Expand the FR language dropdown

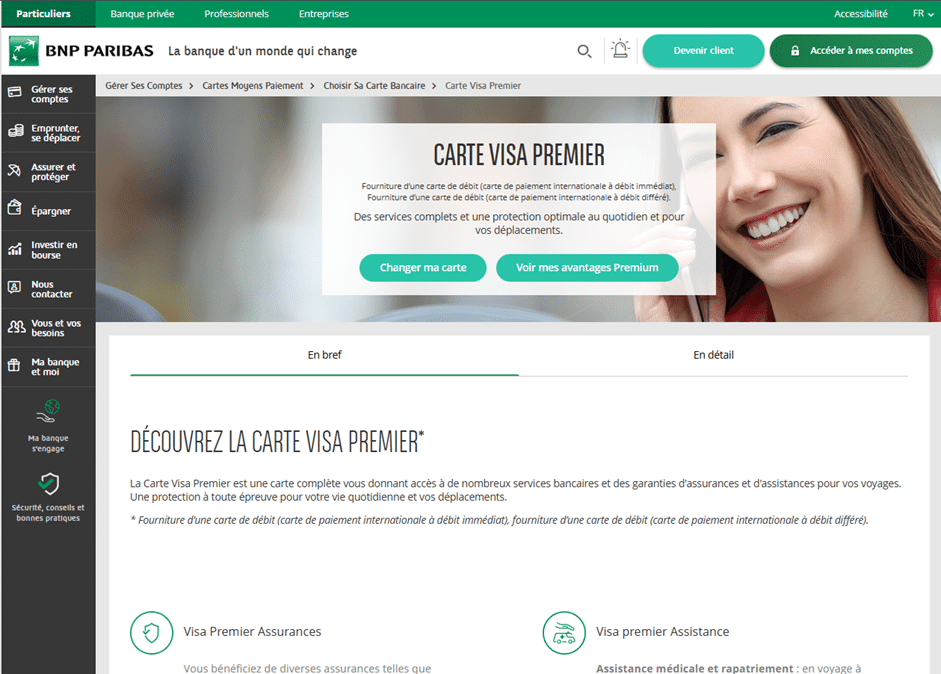(922, 13)
